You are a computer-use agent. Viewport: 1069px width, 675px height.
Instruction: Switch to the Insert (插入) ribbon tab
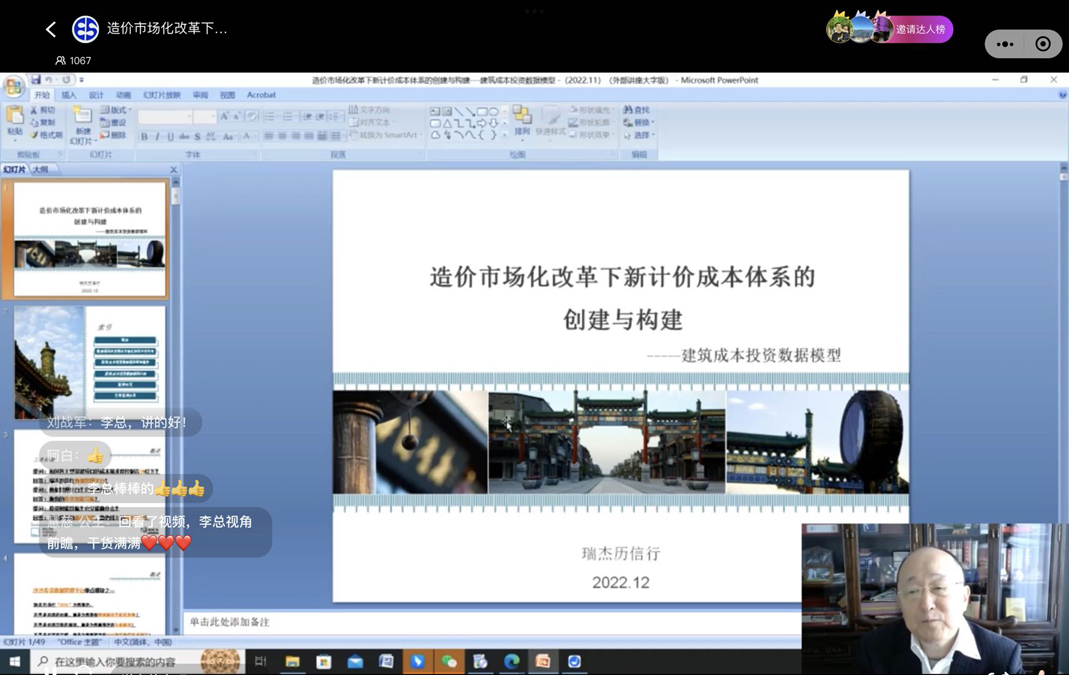(69, 95)
